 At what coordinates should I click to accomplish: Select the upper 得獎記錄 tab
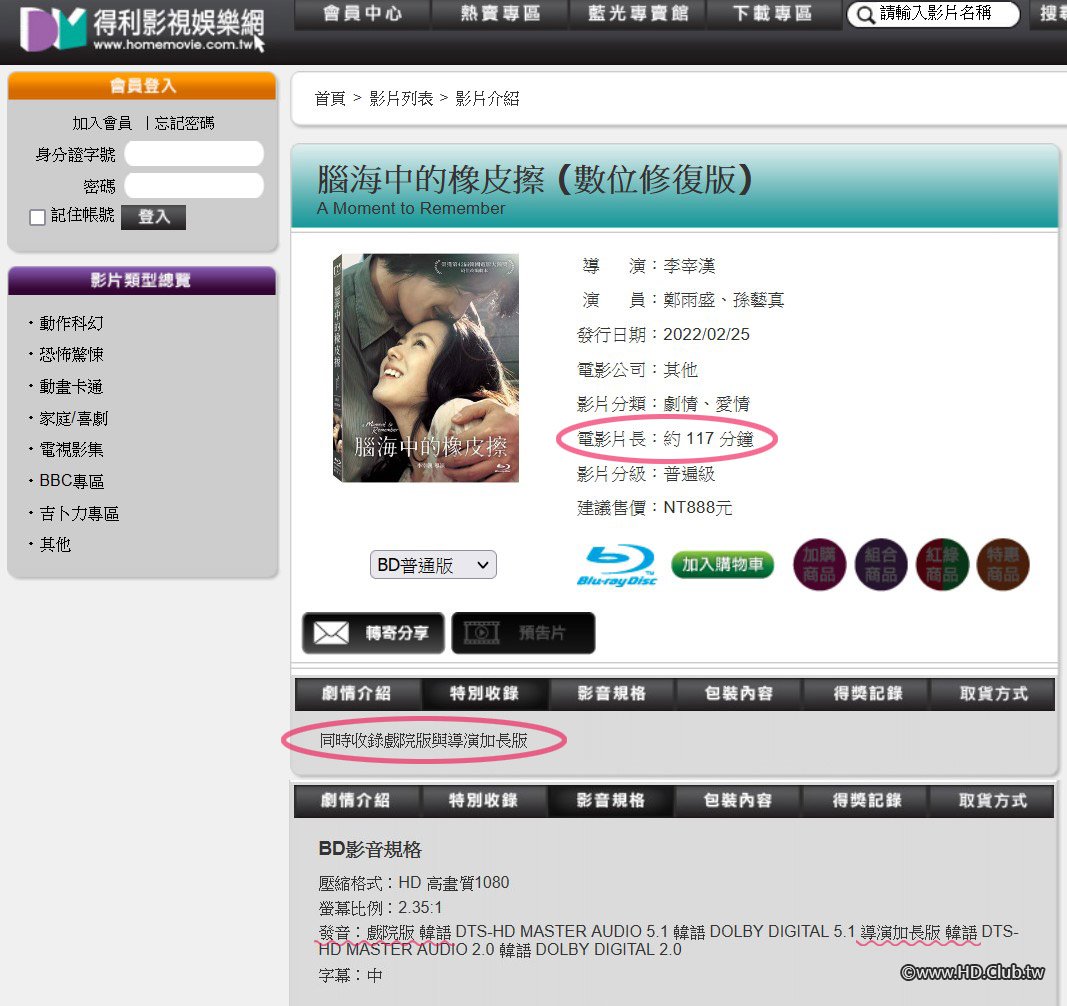coord(868,694)
